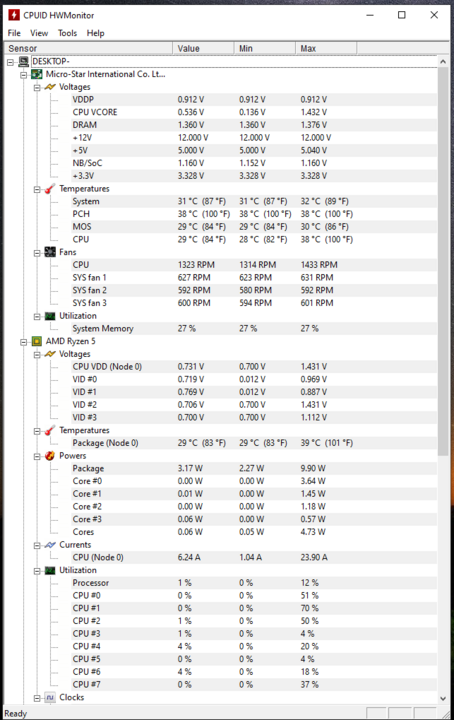Click the Max column header
Image resolution: width=454 pixels, height=720 pixels.
point(326,48)
